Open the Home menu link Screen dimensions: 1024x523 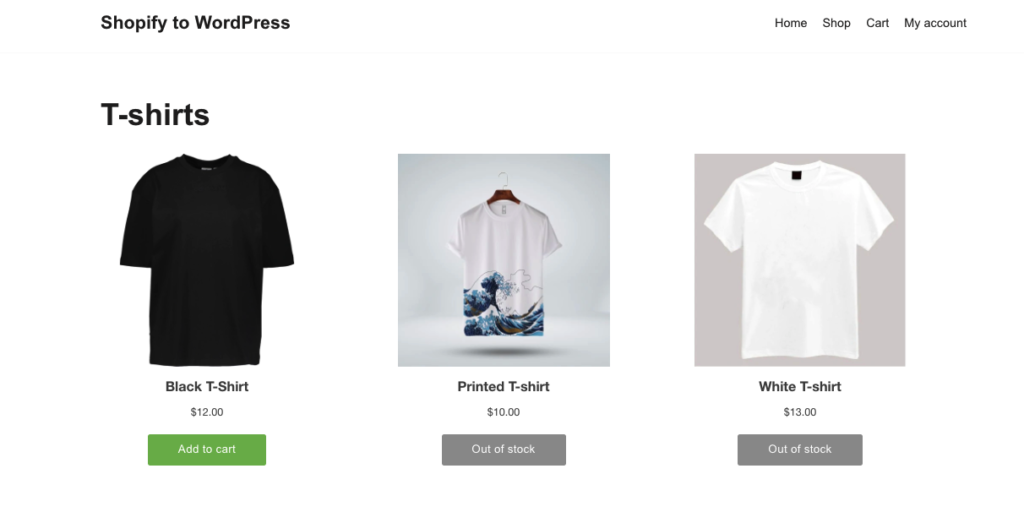[x=790, y=23]
